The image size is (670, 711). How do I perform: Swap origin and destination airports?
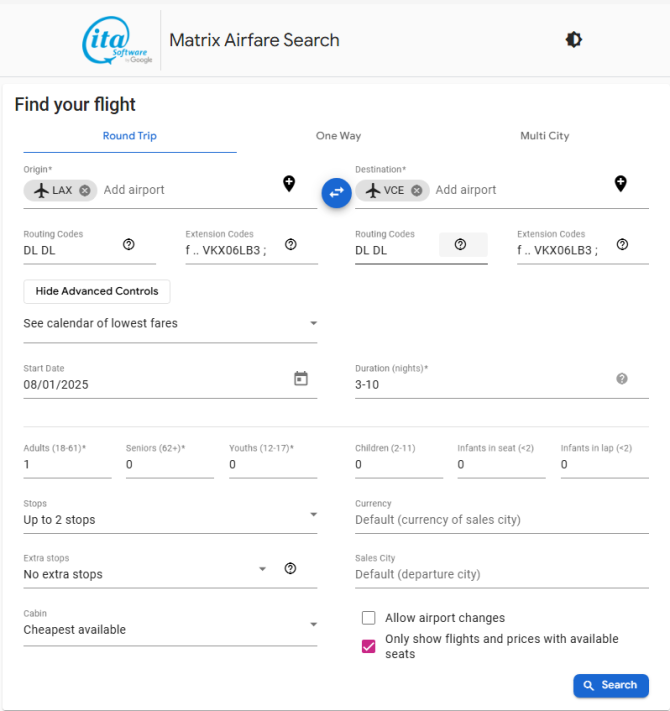coord(336,193)
